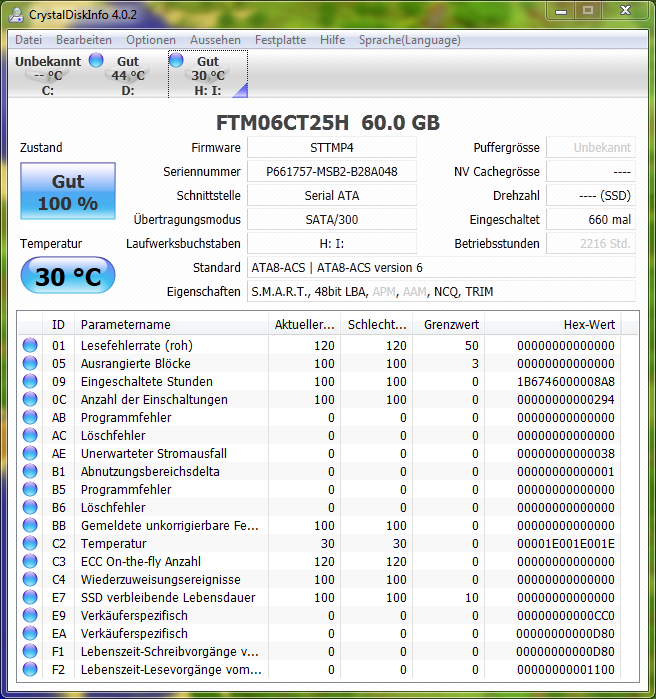Click status orb for Unerwarteter Stromausfall
Viewport: 656px width, 699px height.
(30, 453)
